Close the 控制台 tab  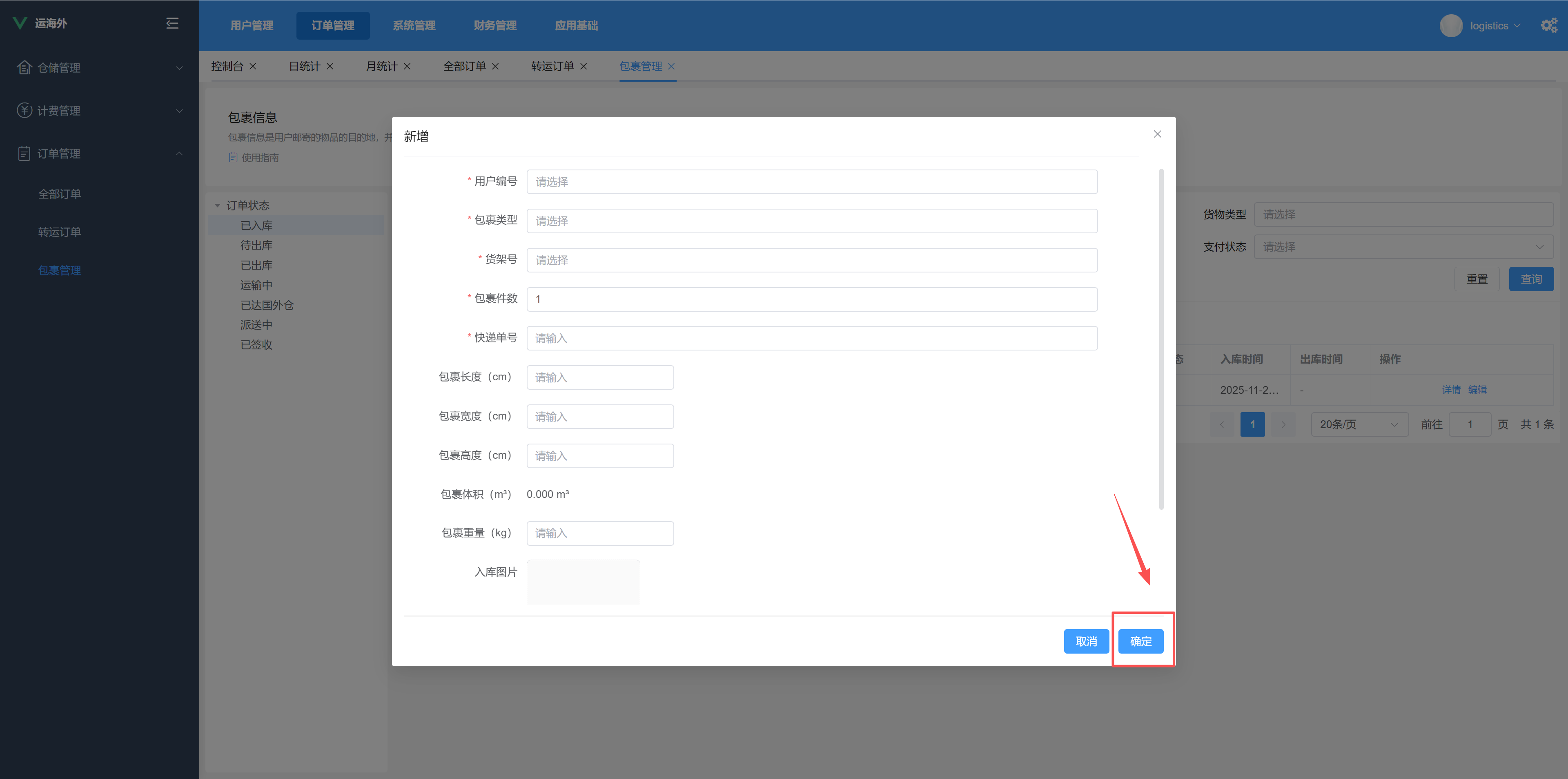pos(253,67)
